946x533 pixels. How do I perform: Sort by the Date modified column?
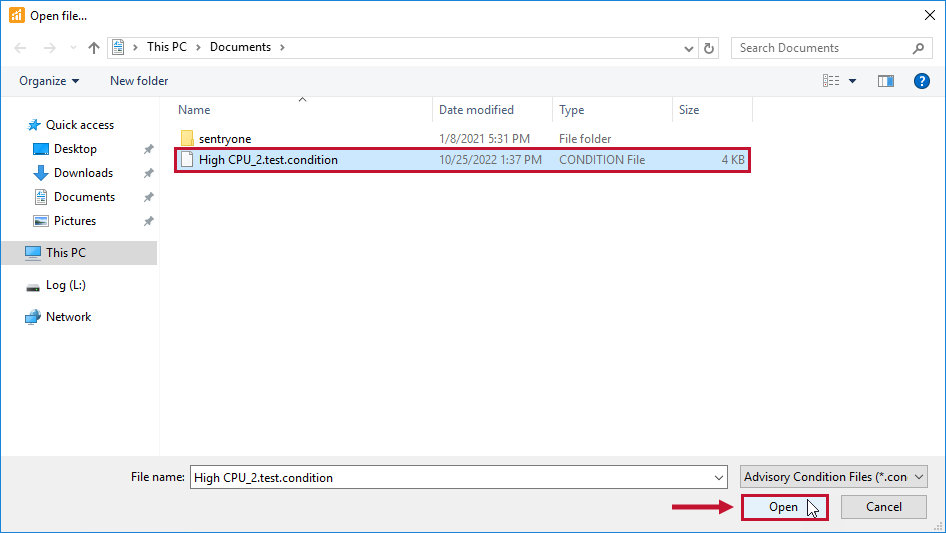(x=476, y=110)
